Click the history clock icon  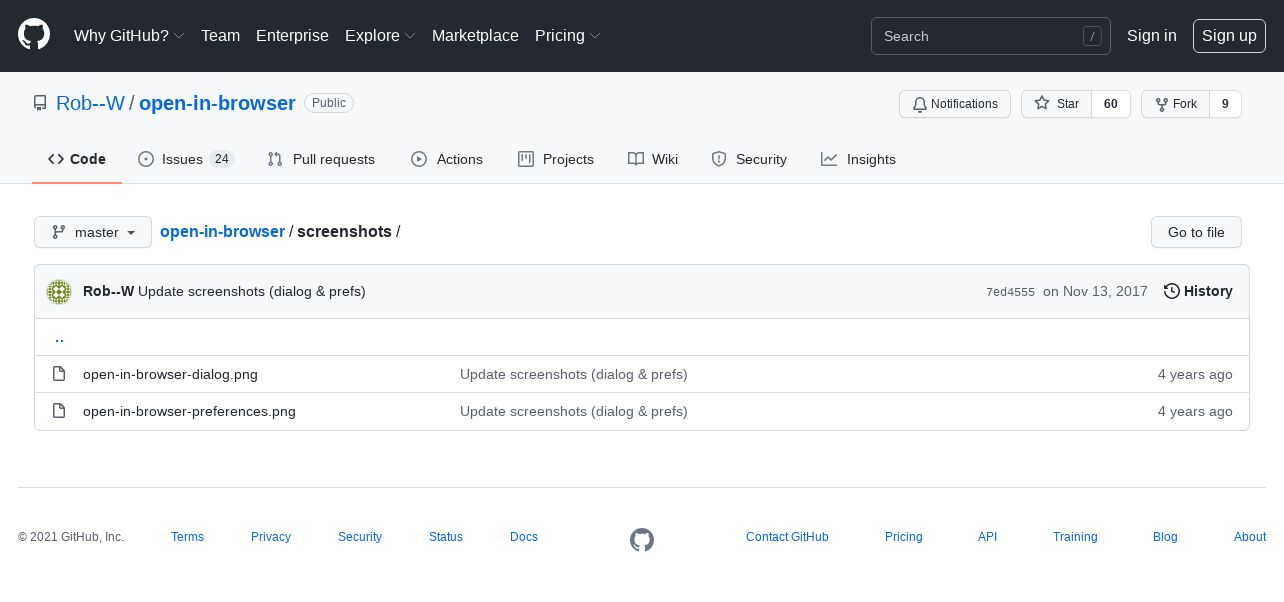1172,291
